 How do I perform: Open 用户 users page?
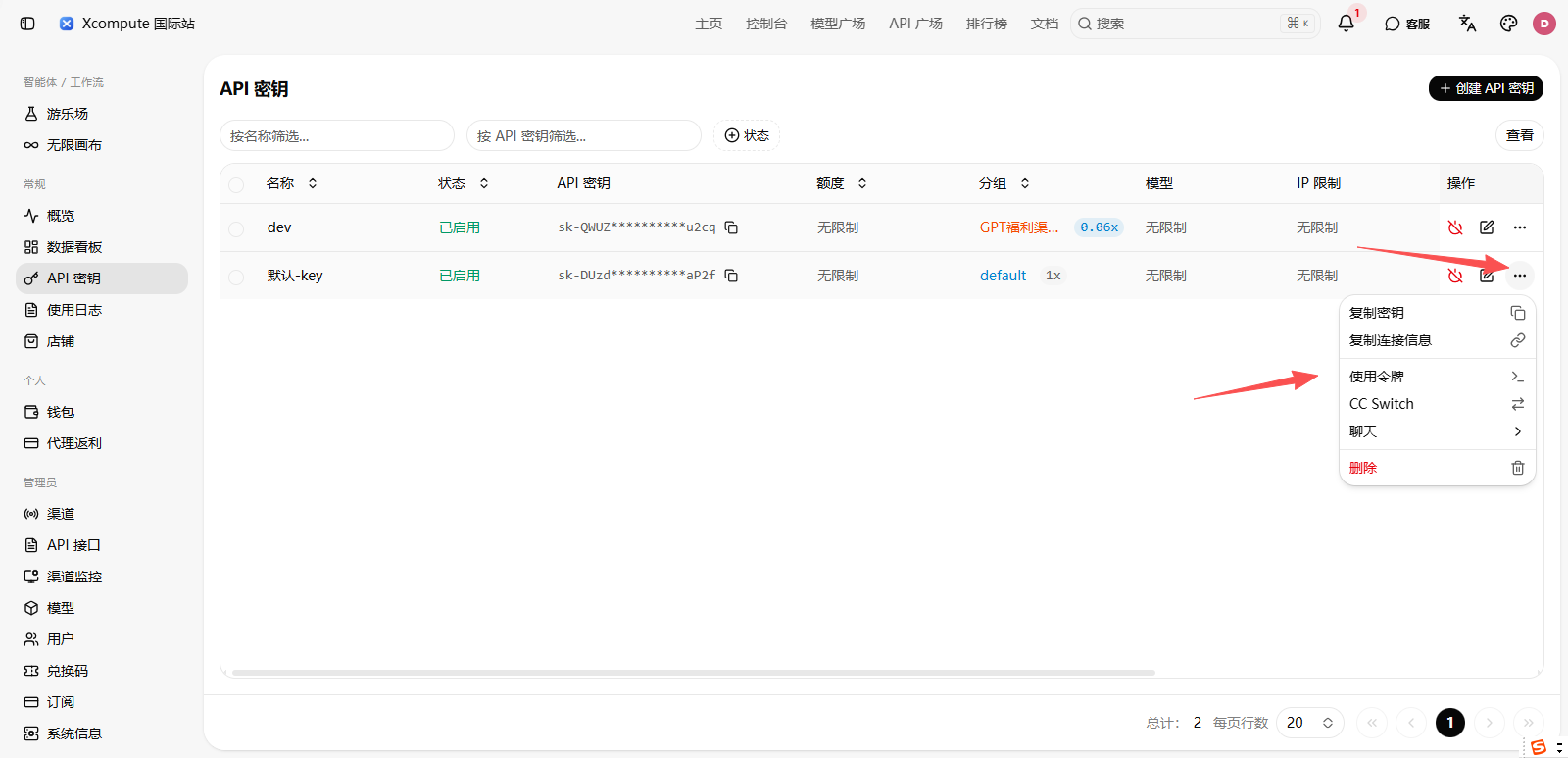click(x=102, y=639)
